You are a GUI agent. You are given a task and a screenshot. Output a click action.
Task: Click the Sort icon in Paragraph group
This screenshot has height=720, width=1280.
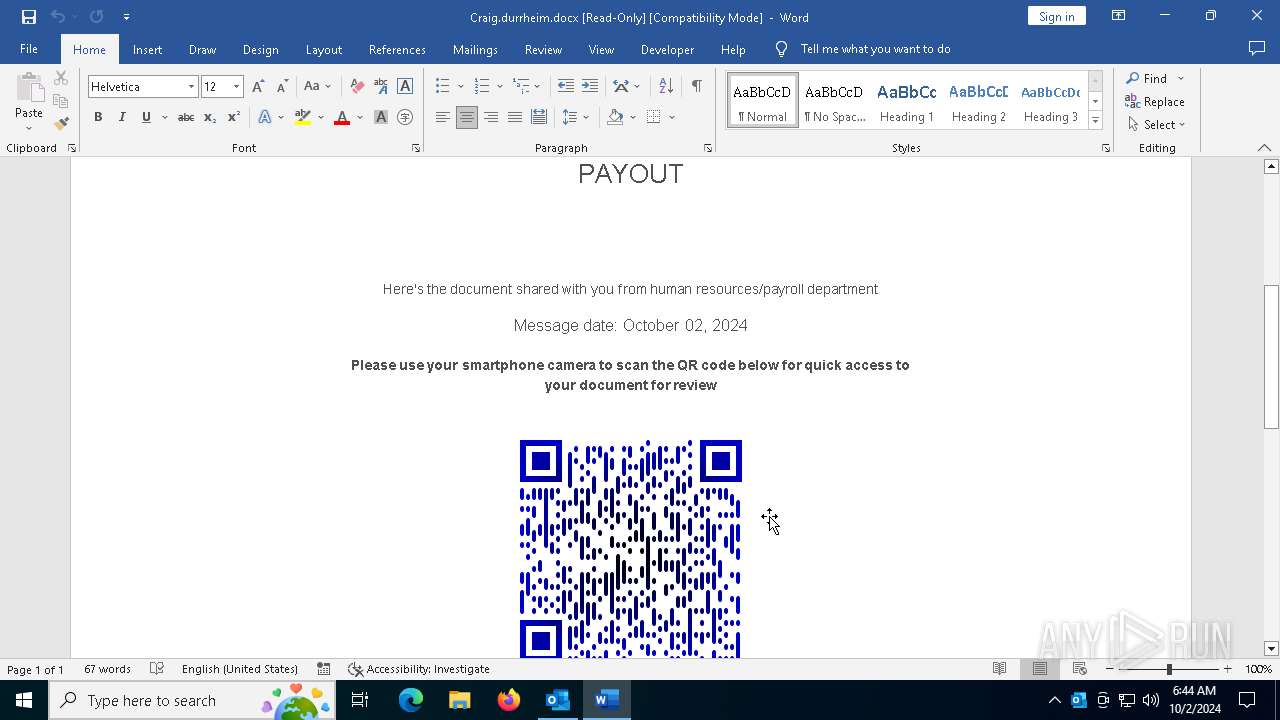tap(666, 87)
